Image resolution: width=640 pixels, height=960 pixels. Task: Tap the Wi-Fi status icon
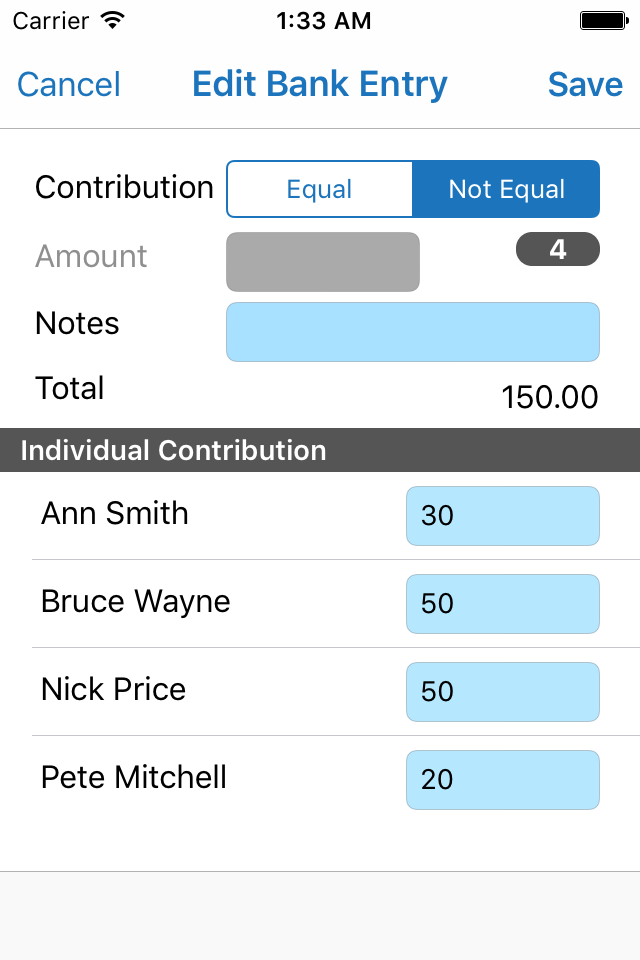113,20
